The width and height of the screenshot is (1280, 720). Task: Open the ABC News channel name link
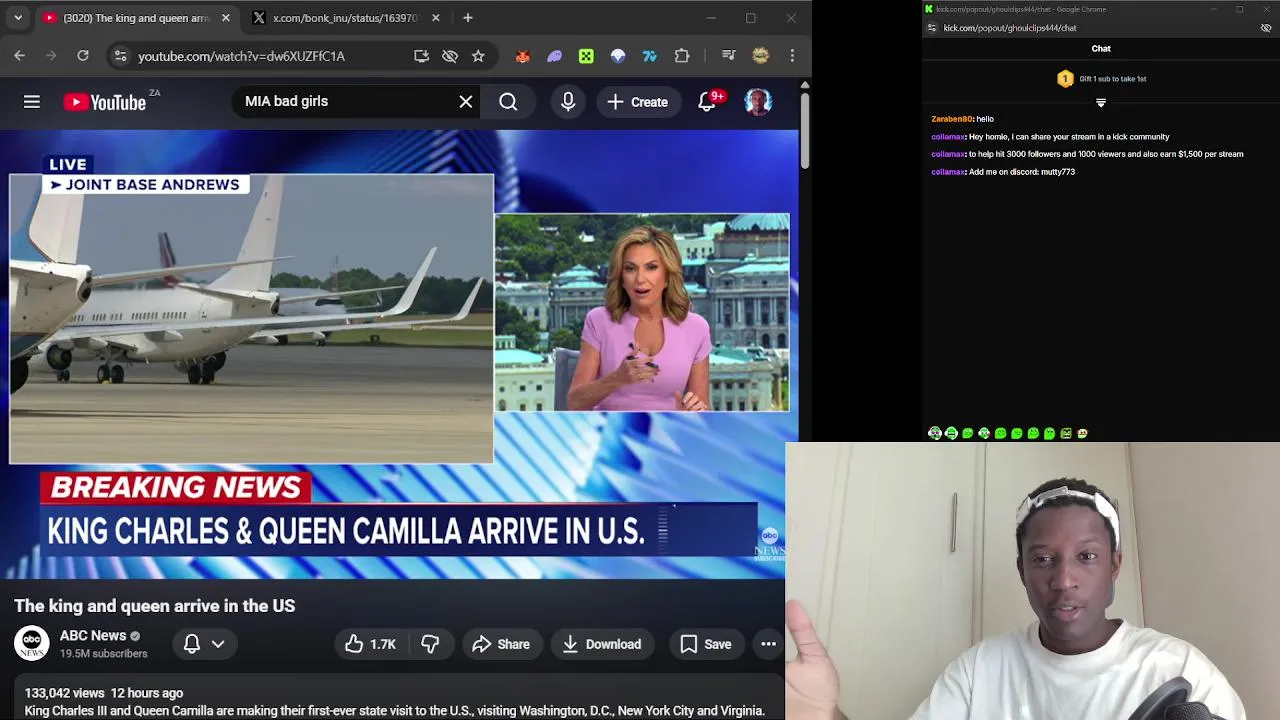pyautogui.click(x=93, y=636)
